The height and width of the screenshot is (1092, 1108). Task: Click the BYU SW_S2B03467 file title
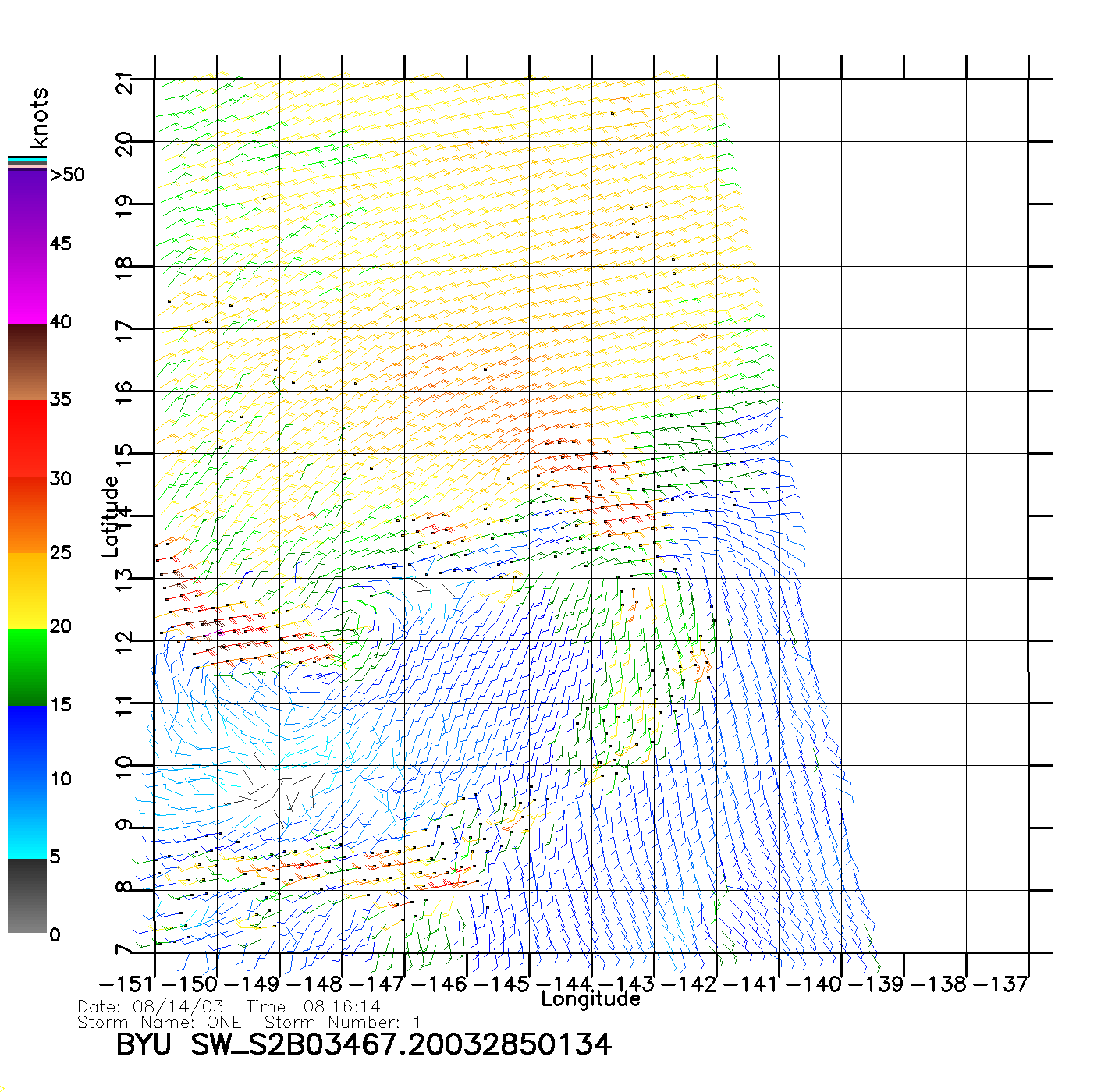pos(363,1045)
